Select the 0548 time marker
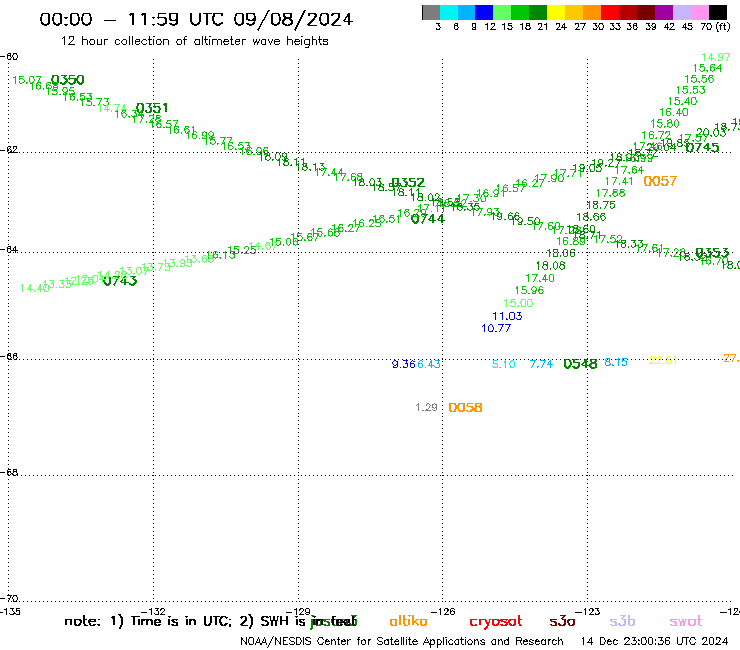The height and width of the screenshot is (650, 740). click(580, 364)
